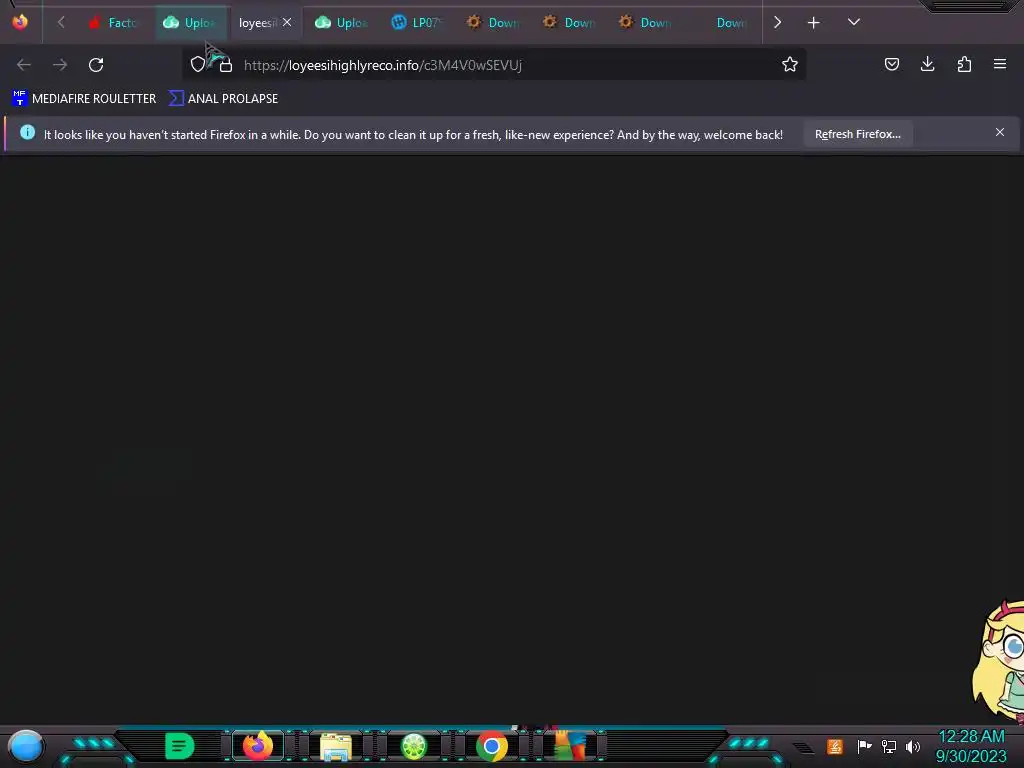Image resolution: width=1024 pixels, height=768 pixels.
Task: Reload the current page
Action: click(x=96, y=65)
